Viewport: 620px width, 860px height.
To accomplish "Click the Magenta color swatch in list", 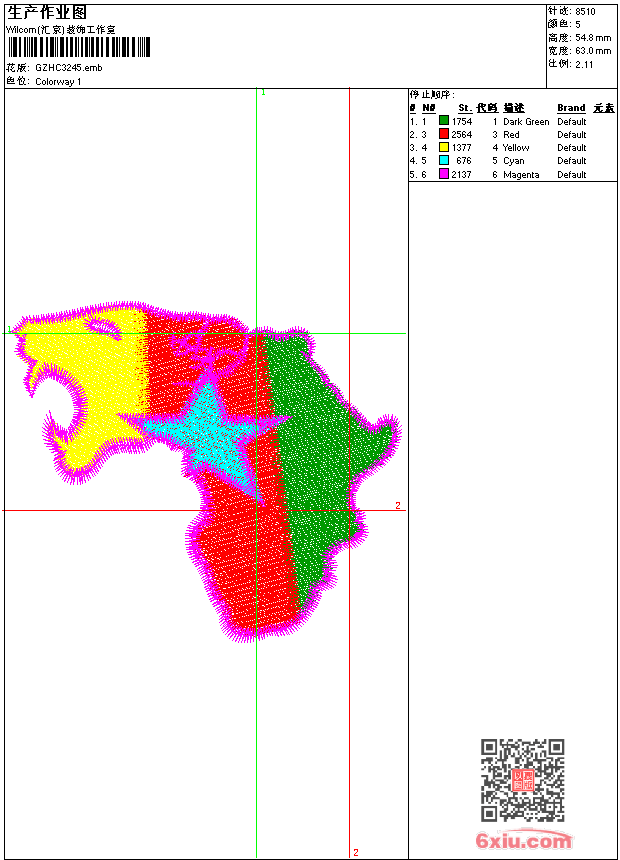I will 444,174.
